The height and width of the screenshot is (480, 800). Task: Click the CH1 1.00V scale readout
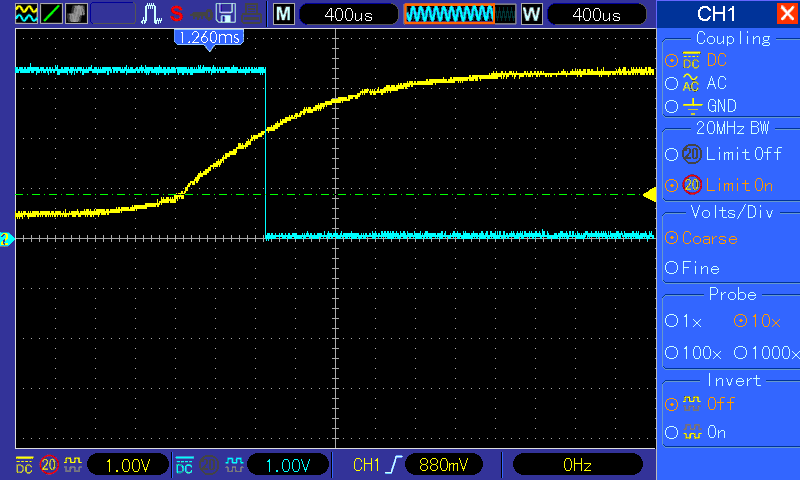tap(128, 465)
